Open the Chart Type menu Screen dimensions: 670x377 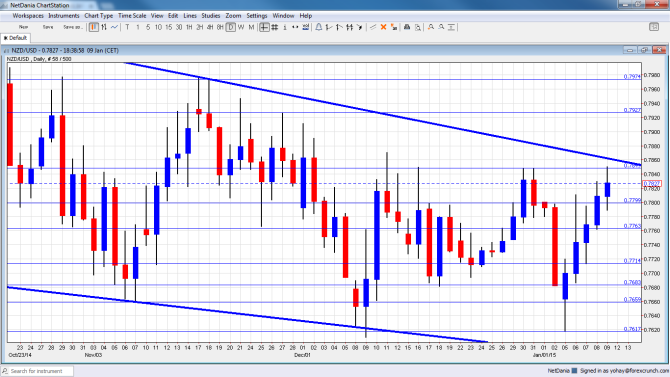click(x=99, y=15)
